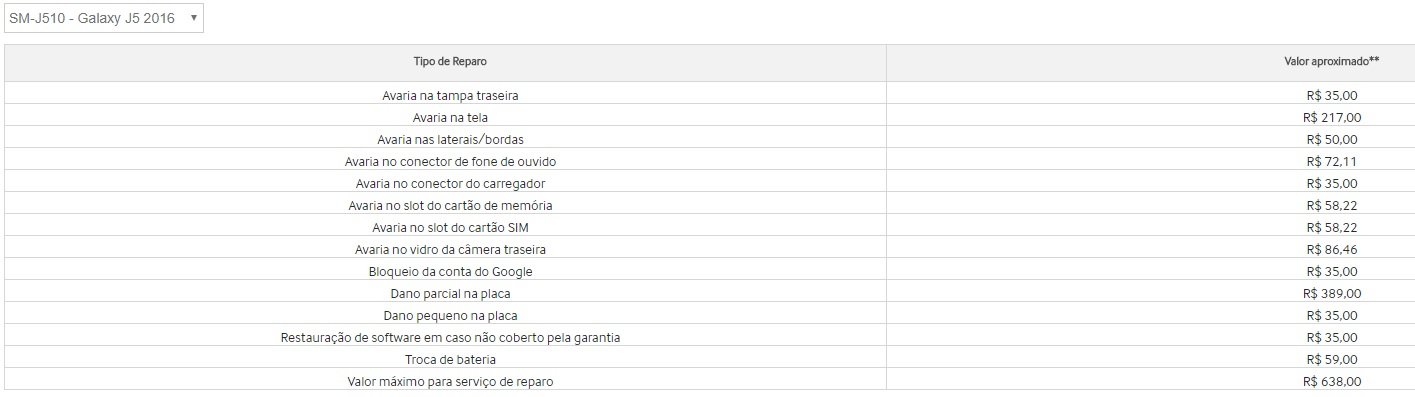Open the SM-J510 Galaxy J5 2016 model dropdown
This screenshot has width=1415, height=397.
(104, 18)
